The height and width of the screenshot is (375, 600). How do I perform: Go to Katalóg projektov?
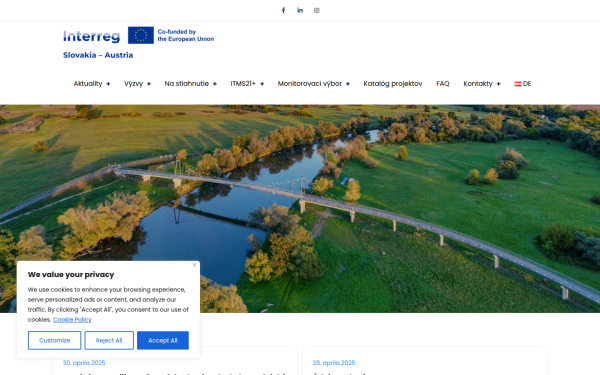pyautogui.click(x=393, y=83)
